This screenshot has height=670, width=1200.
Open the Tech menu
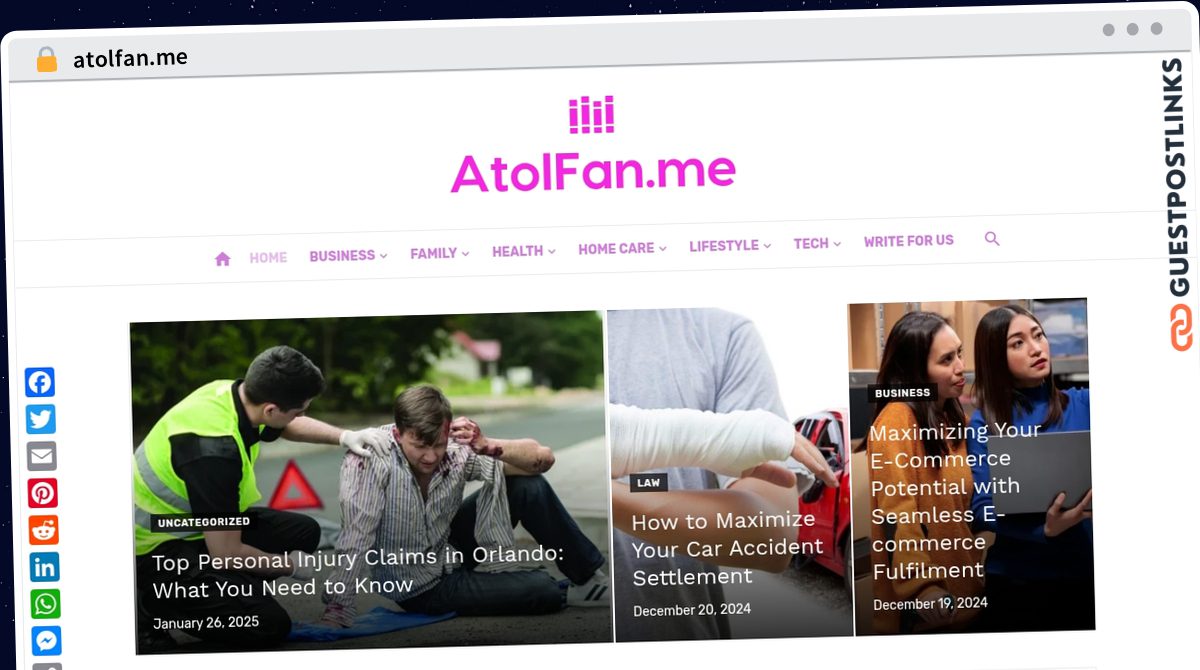click(x=817, y=244)
